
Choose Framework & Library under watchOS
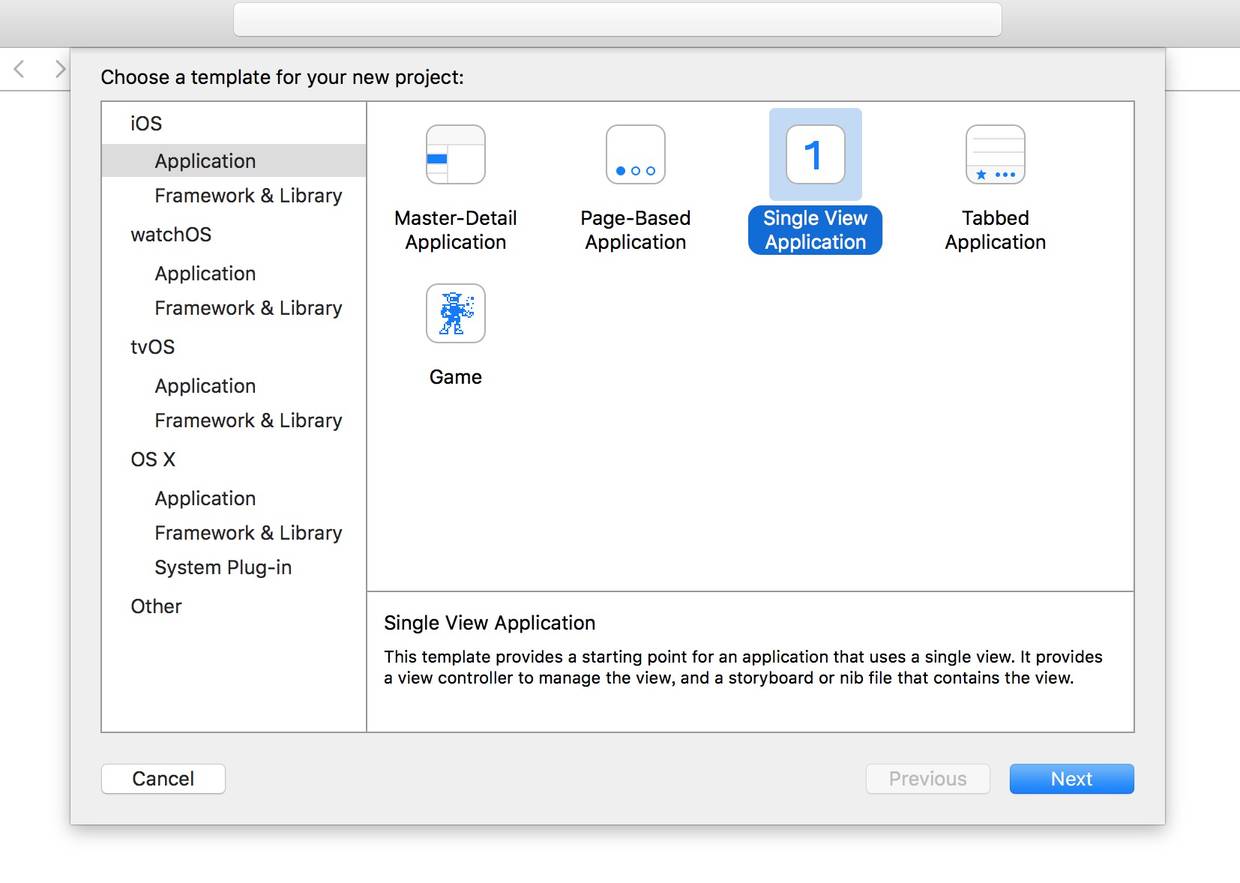coord(248,308)
